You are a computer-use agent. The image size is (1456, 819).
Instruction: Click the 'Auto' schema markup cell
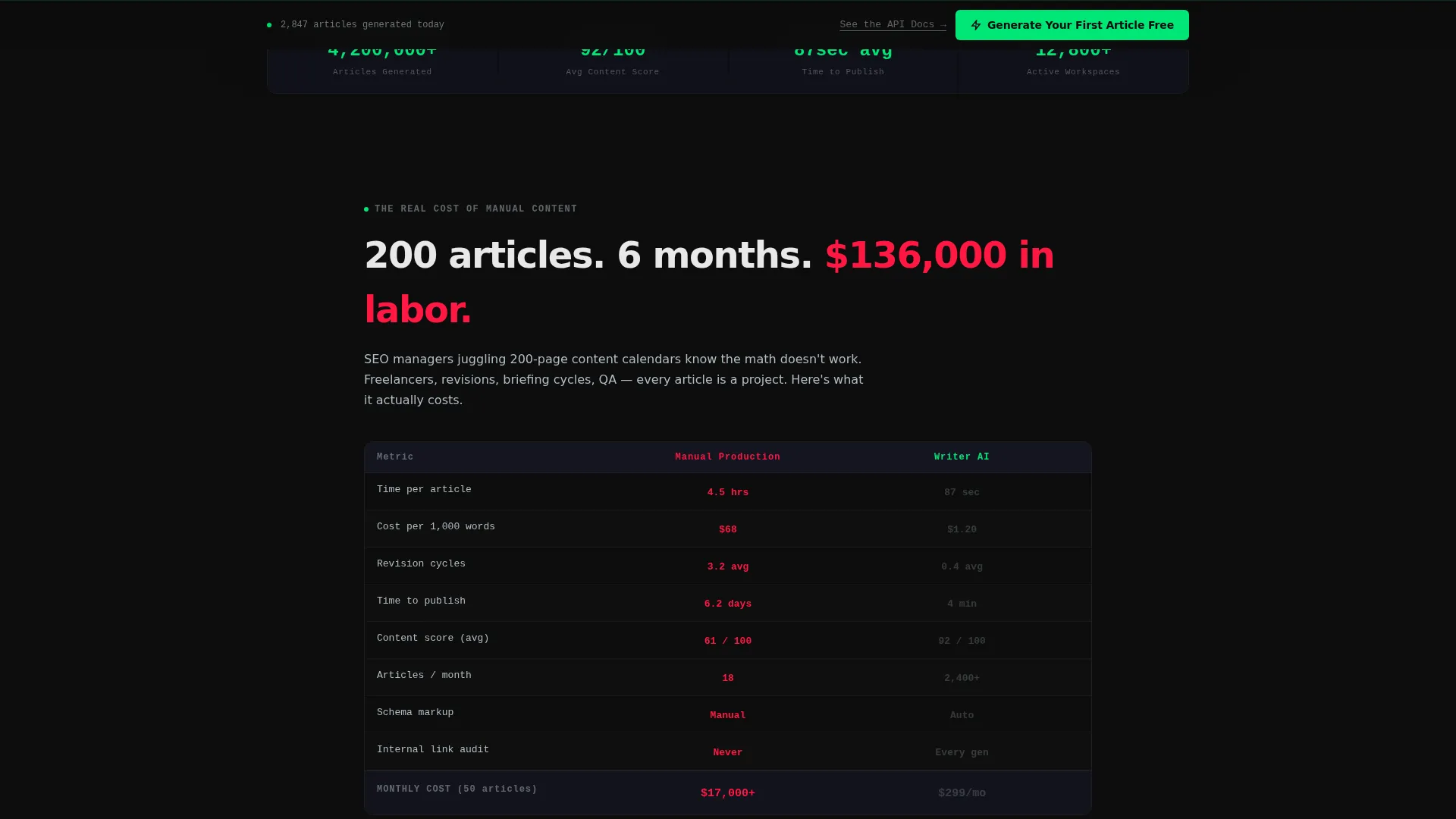[x=962, y=716]
